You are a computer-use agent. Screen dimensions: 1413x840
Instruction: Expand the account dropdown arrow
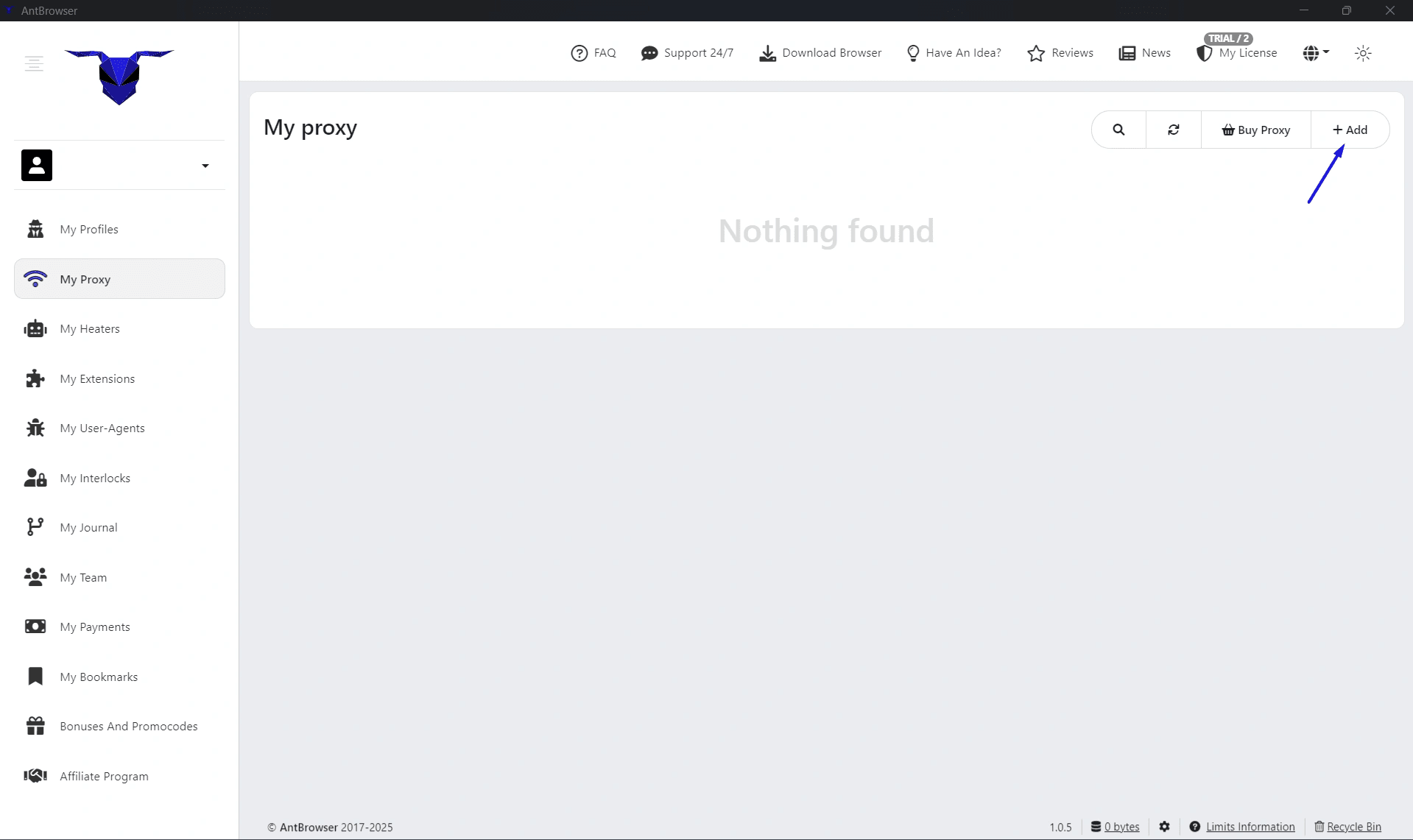tap(205, 166)
